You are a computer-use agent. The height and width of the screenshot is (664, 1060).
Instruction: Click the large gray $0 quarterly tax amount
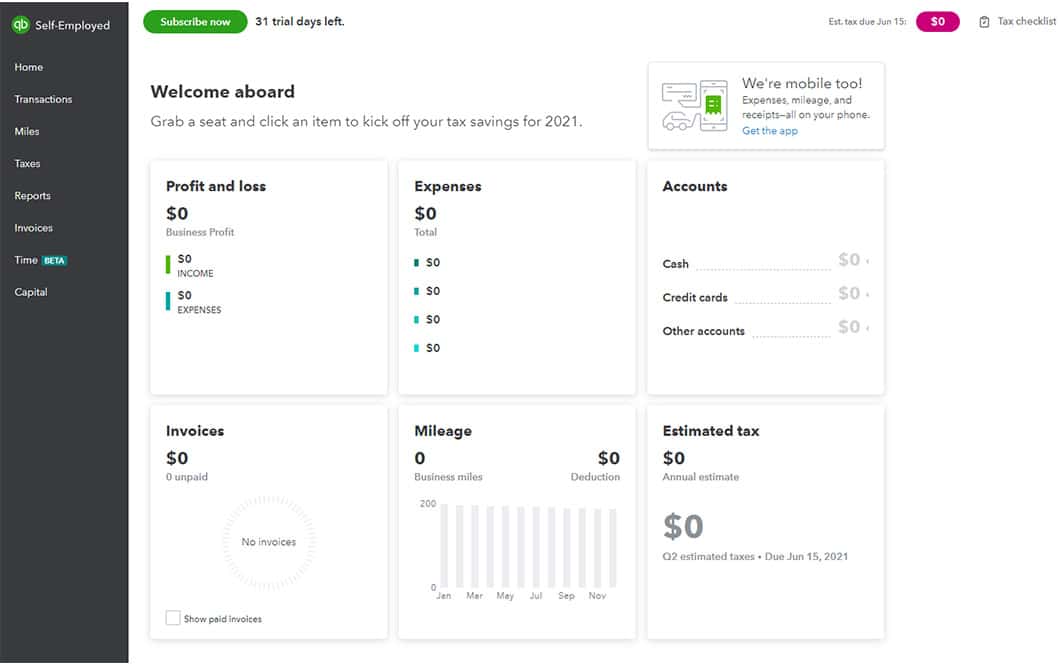tap(683, 526)
